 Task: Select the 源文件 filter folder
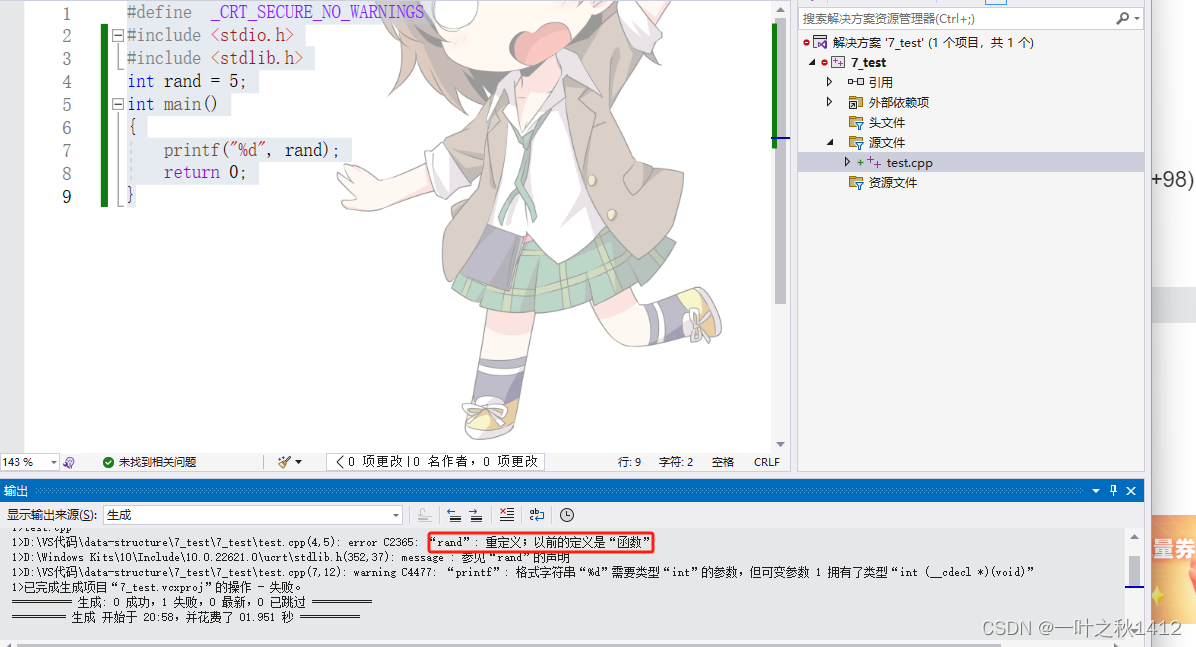(x=886, y=141)
